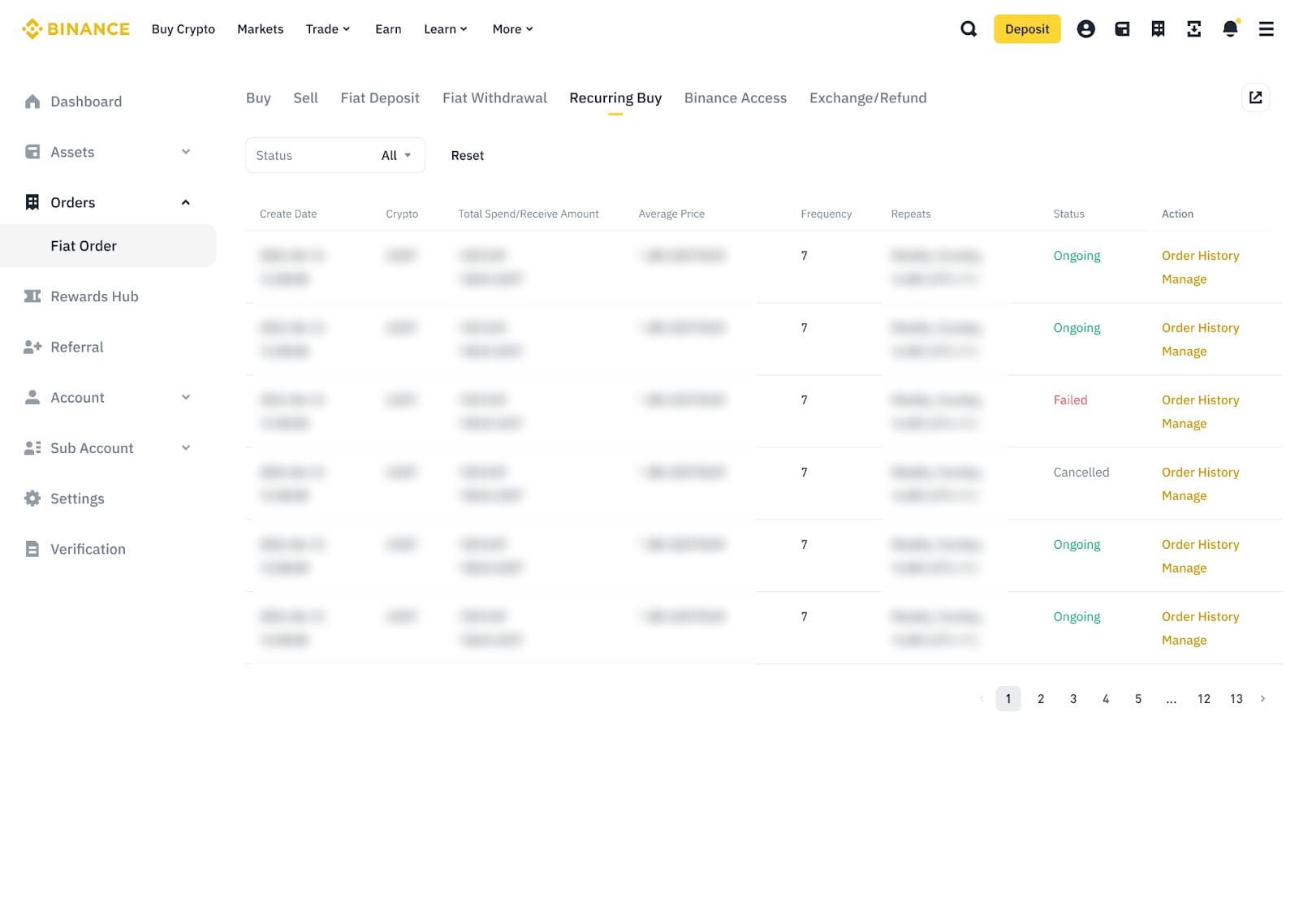Switch to the Exchange/Refund tab
Image resolution: width=1299 pixels, height=924 pixels.
point(868,98)
